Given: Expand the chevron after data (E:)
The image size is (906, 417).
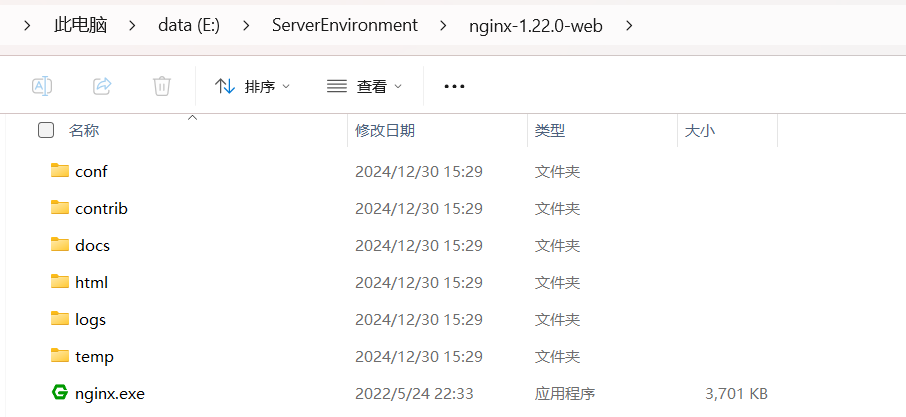Looking at the screenshot, I should (246, 25).
